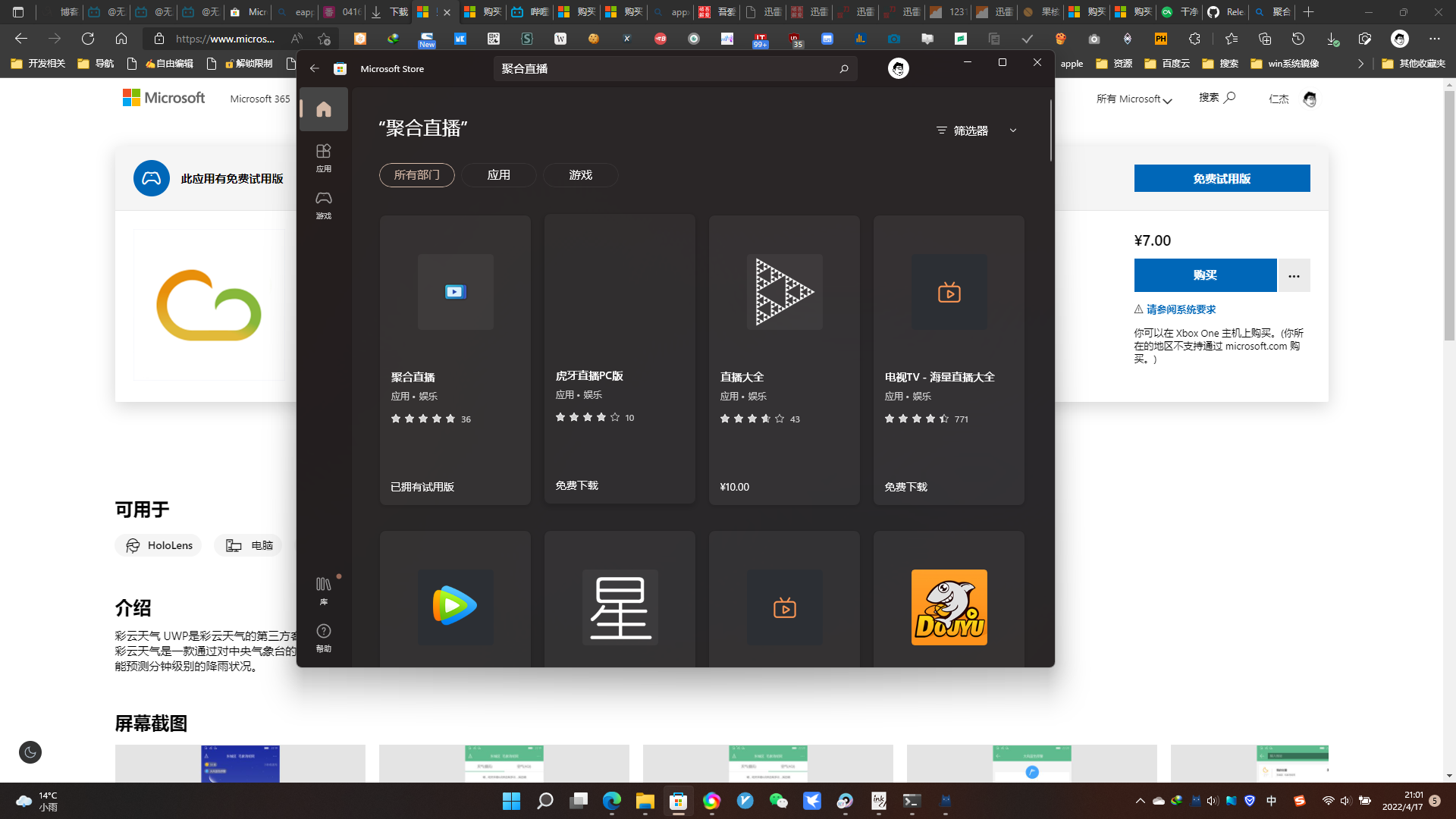Open the 请参阅系统要求 link
This screenshot has height=819, width=1456.
pyautogui.click(x=1181, y=309)
